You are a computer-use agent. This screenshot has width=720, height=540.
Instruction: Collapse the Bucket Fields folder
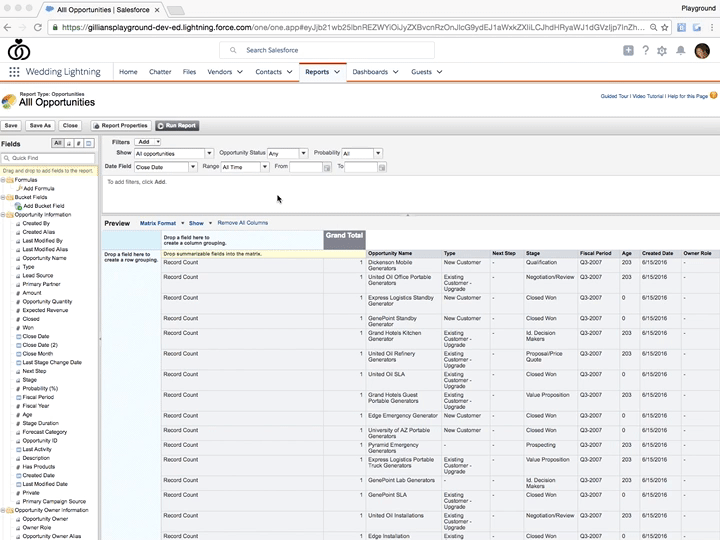coord(3,197)
